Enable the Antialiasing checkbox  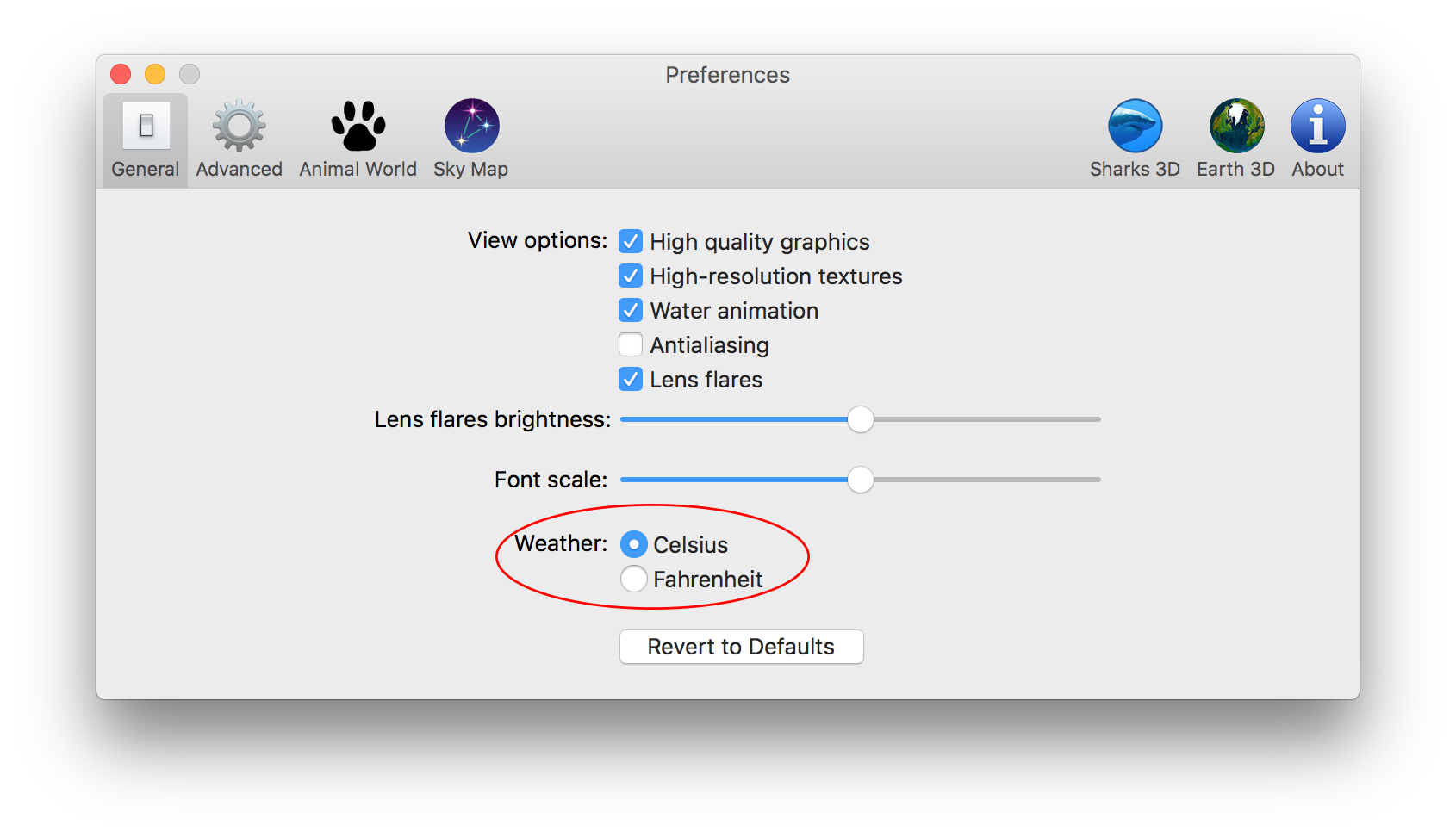point(631,344)
